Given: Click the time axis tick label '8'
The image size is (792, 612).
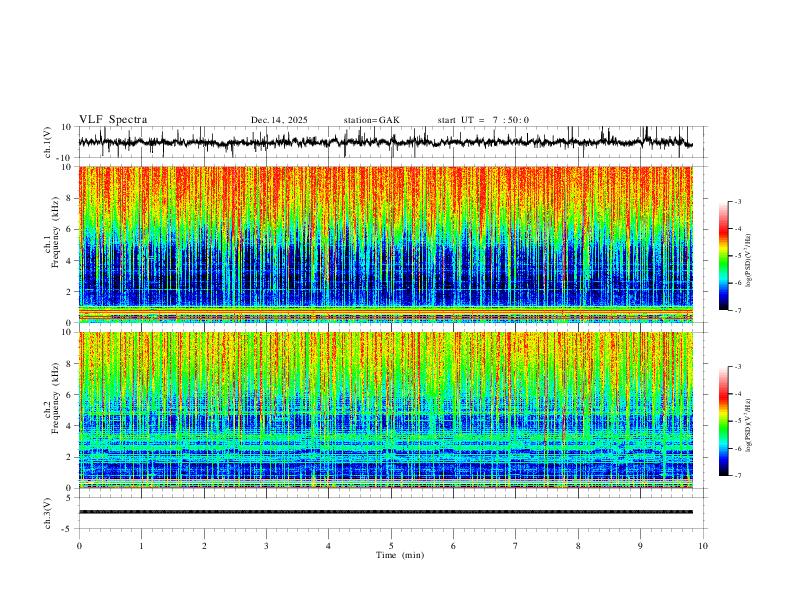Looking at the screenshot, I should click(x=578, y=546).
